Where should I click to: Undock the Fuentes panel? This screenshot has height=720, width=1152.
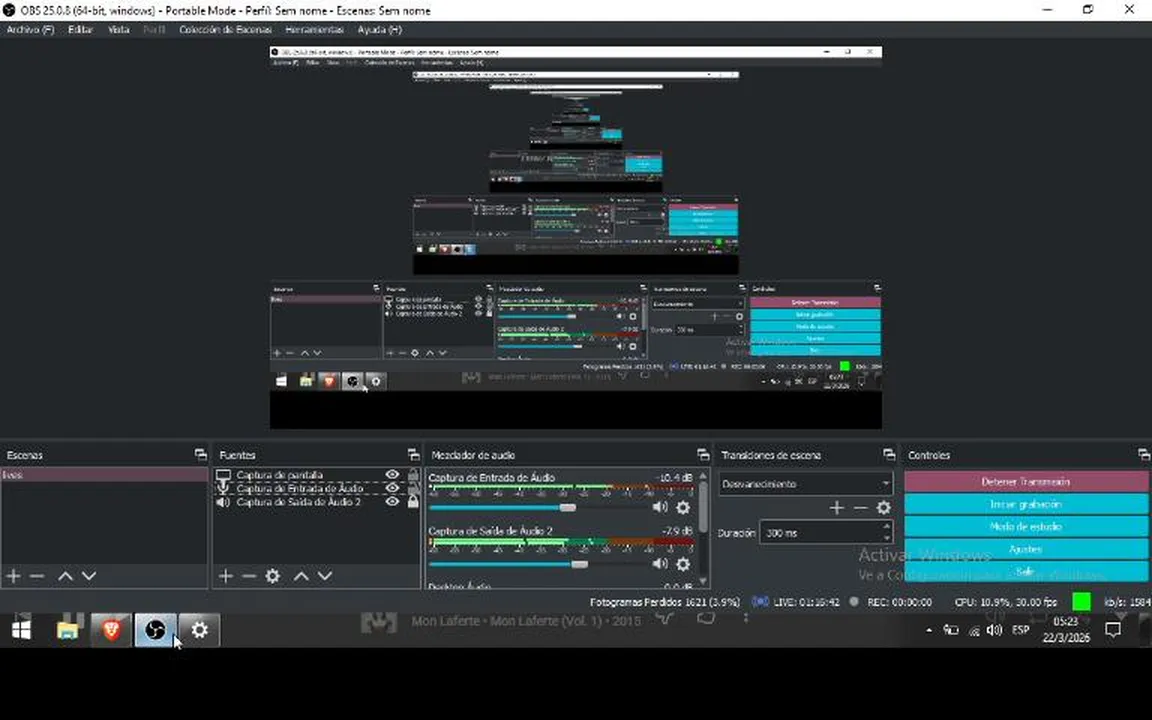tap(414, 455)
